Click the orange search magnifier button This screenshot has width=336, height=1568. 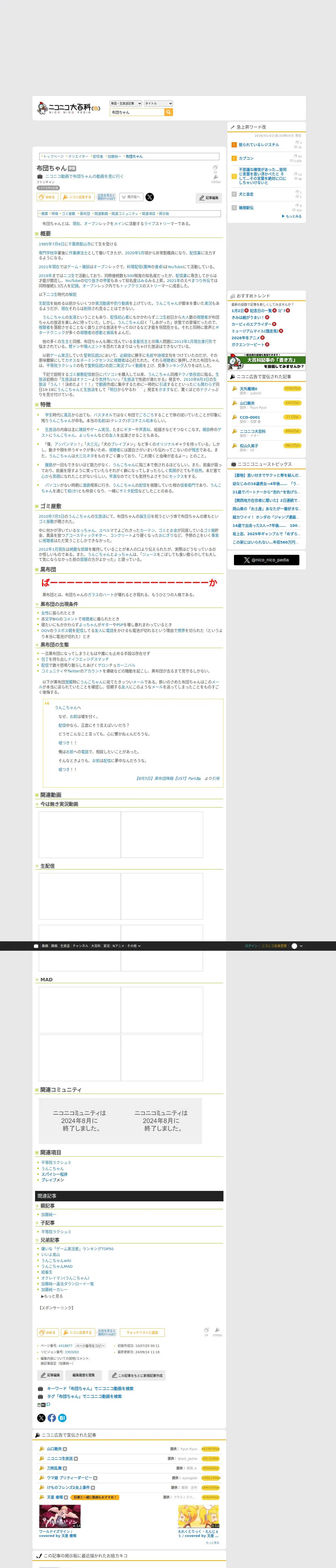coord(169,113)
